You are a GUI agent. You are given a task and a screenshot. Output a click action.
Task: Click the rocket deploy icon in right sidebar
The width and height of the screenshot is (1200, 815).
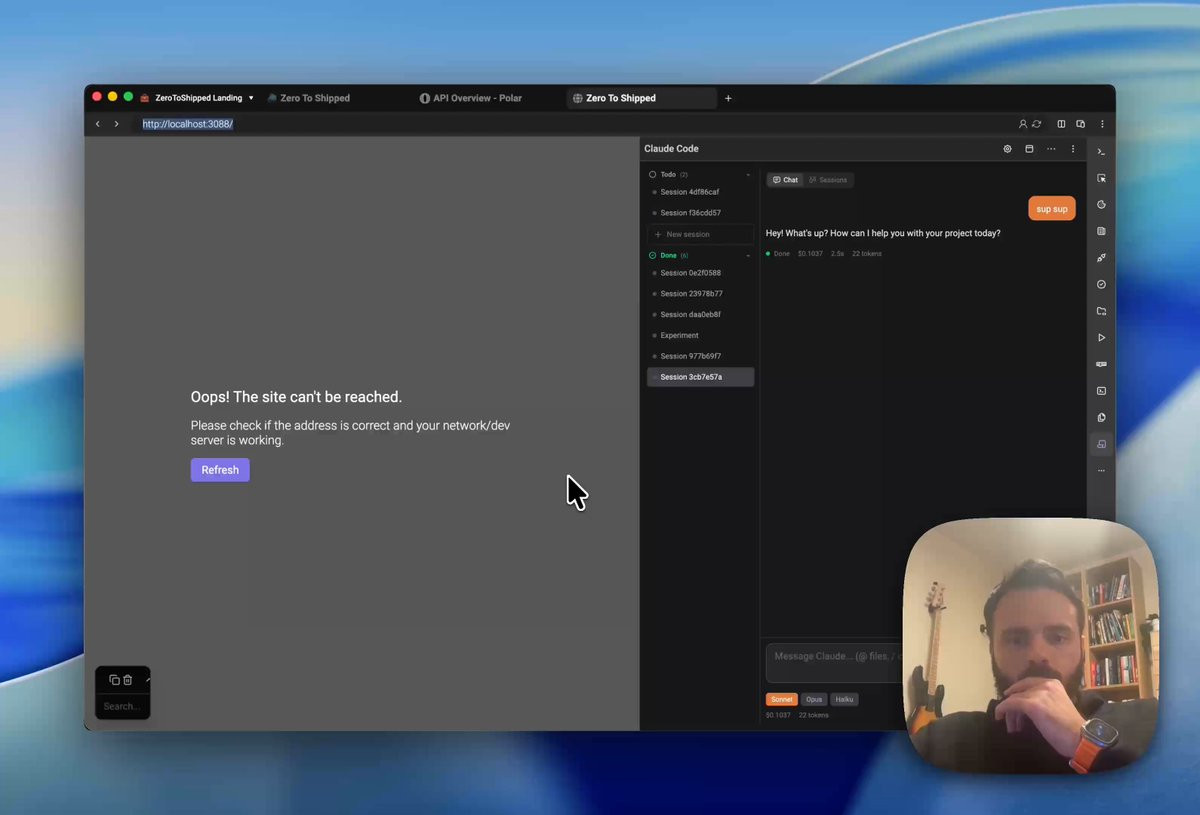[1101, 258]
